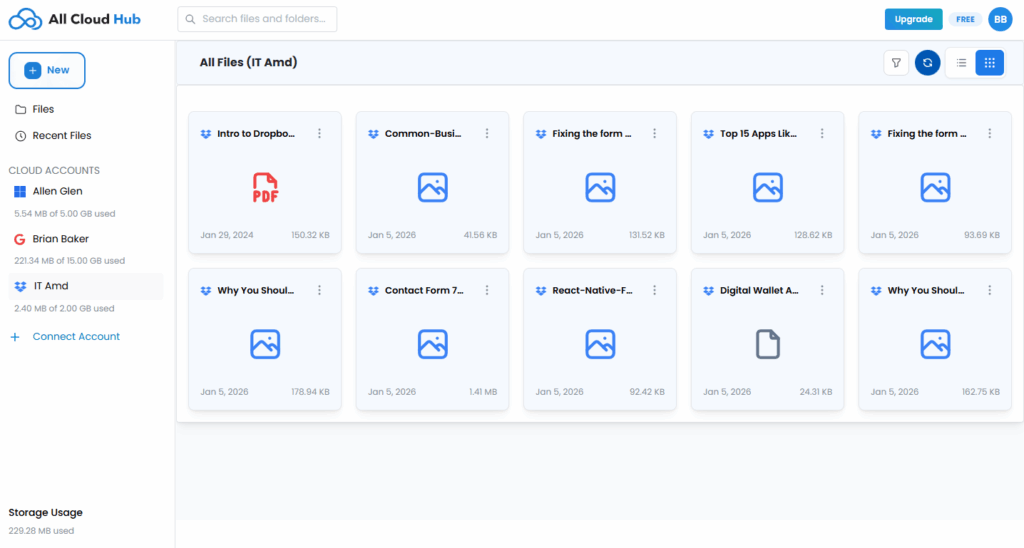This screenshot has width=1024, height=548.
Task: Click the 229.28 MB used storage text
Action: pyautogui.click(x=41, y=531)
